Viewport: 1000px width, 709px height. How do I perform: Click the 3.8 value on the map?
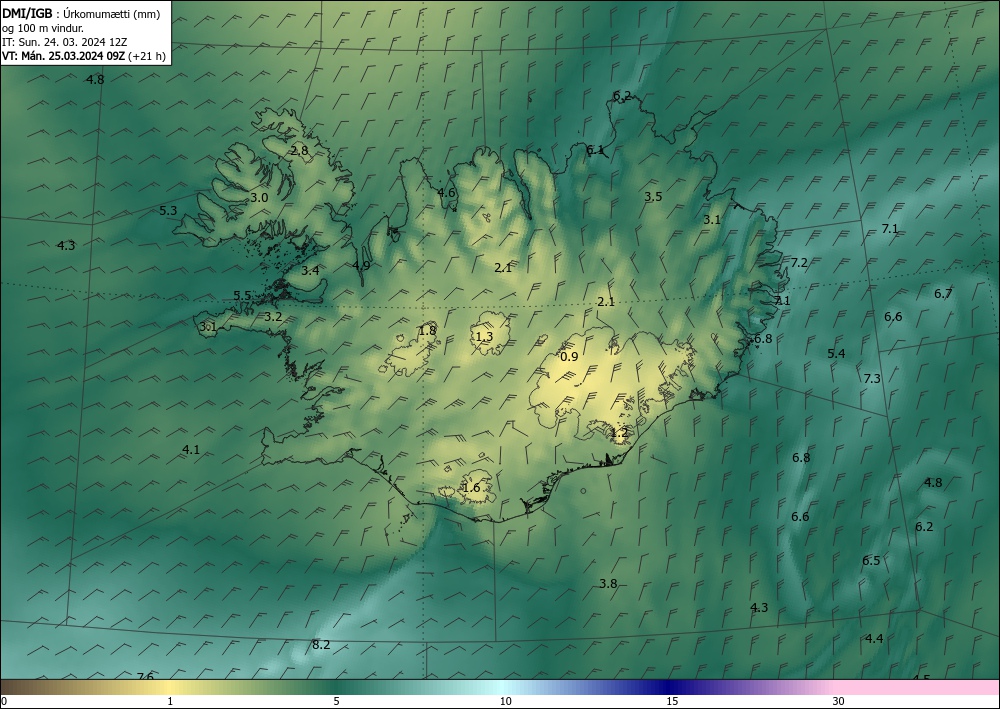(x=608, y=583)
